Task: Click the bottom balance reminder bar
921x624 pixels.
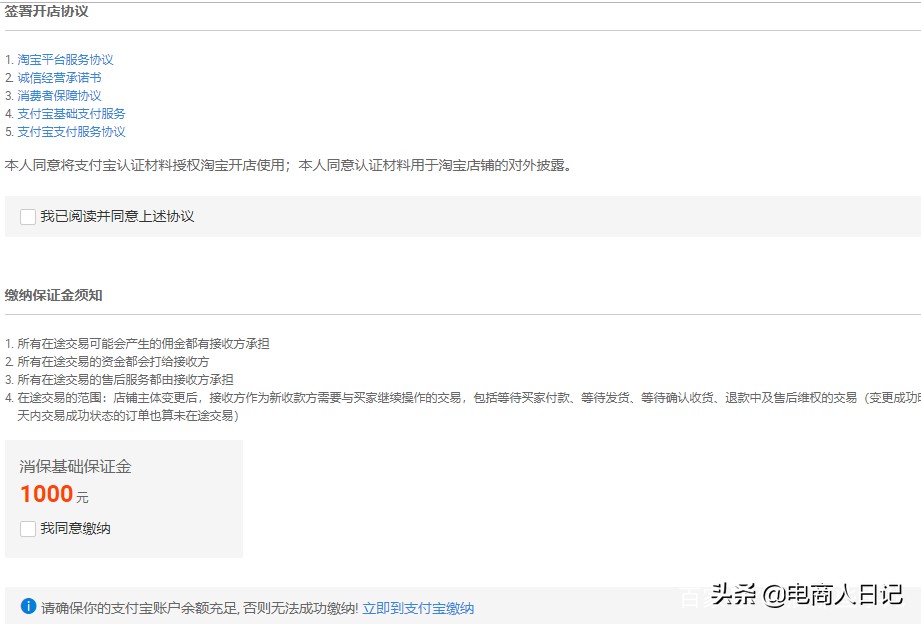Action: coord(460,607)
